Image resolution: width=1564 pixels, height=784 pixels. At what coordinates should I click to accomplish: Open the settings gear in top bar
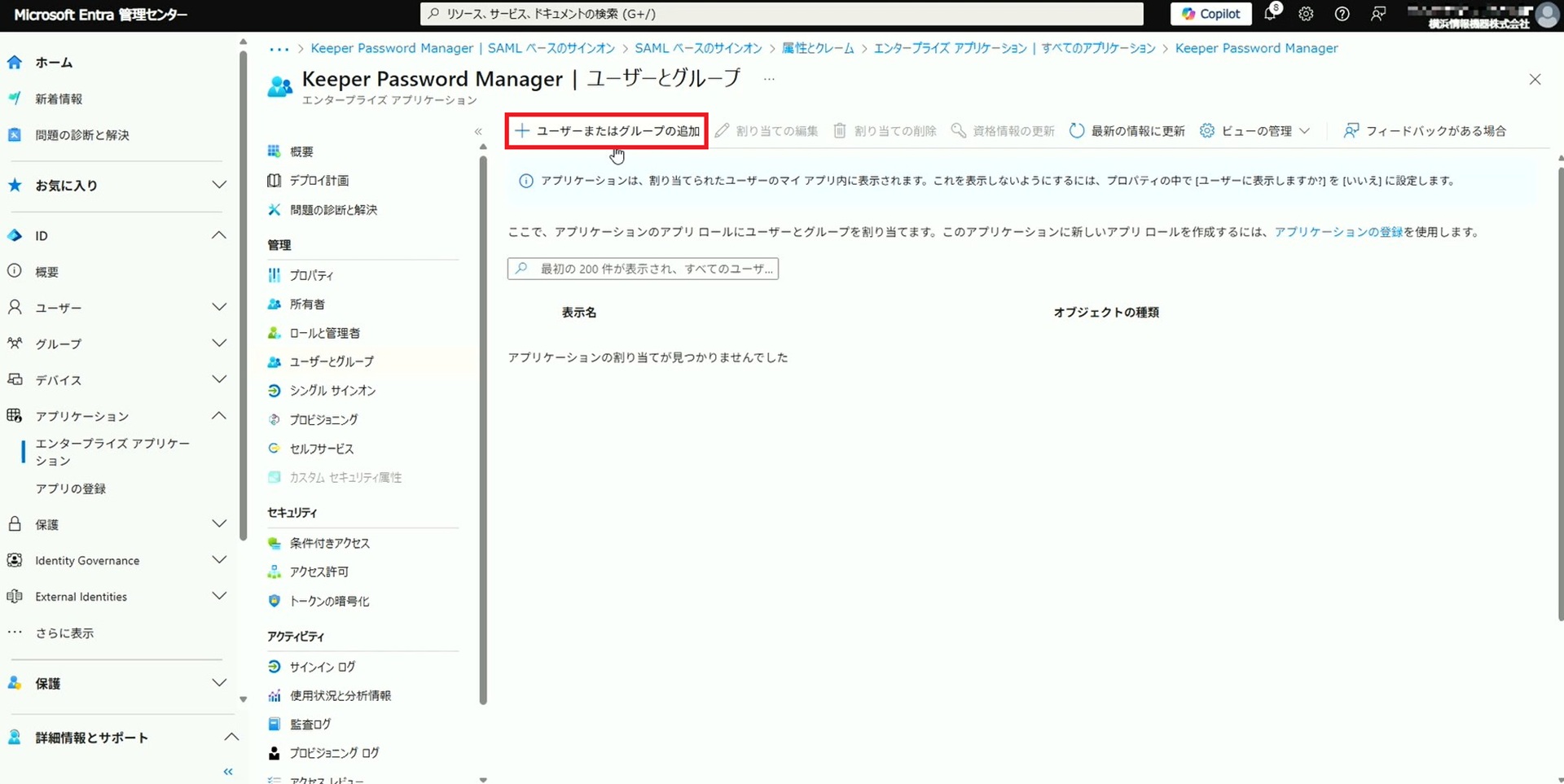click(x=1306, y=14)
